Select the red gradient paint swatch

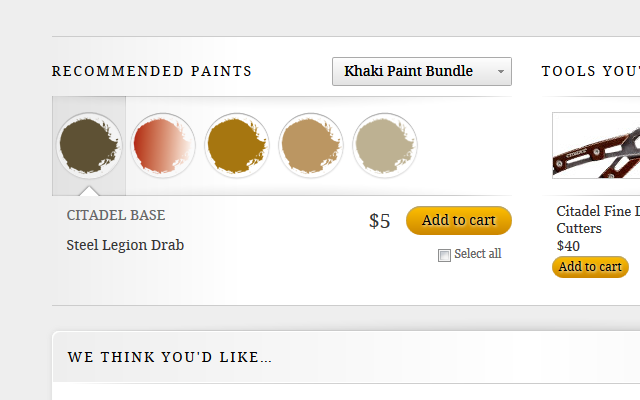pos(163,145)
